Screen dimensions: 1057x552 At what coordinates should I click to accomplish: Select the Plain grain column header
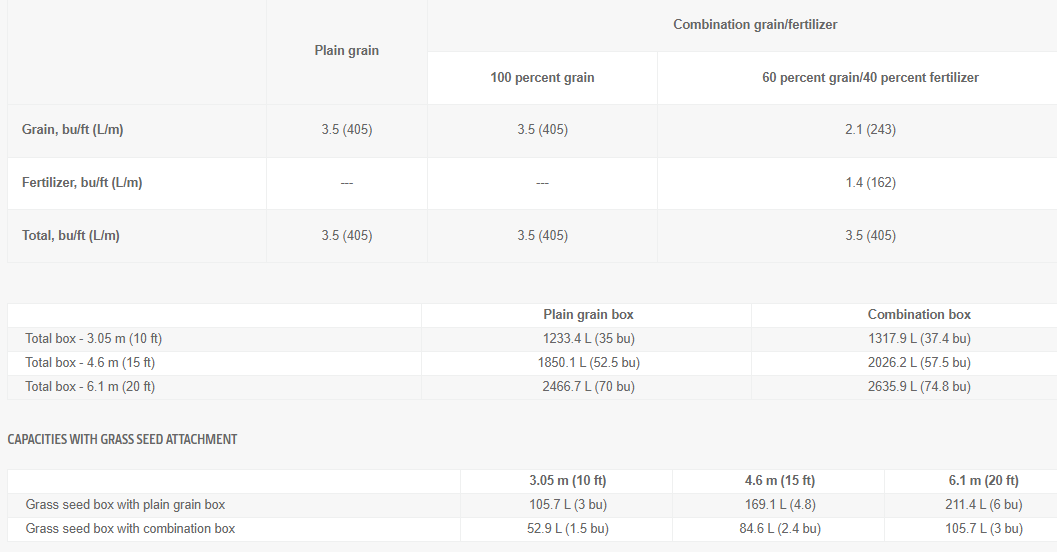pyautogui.click(x=346, y=51)
